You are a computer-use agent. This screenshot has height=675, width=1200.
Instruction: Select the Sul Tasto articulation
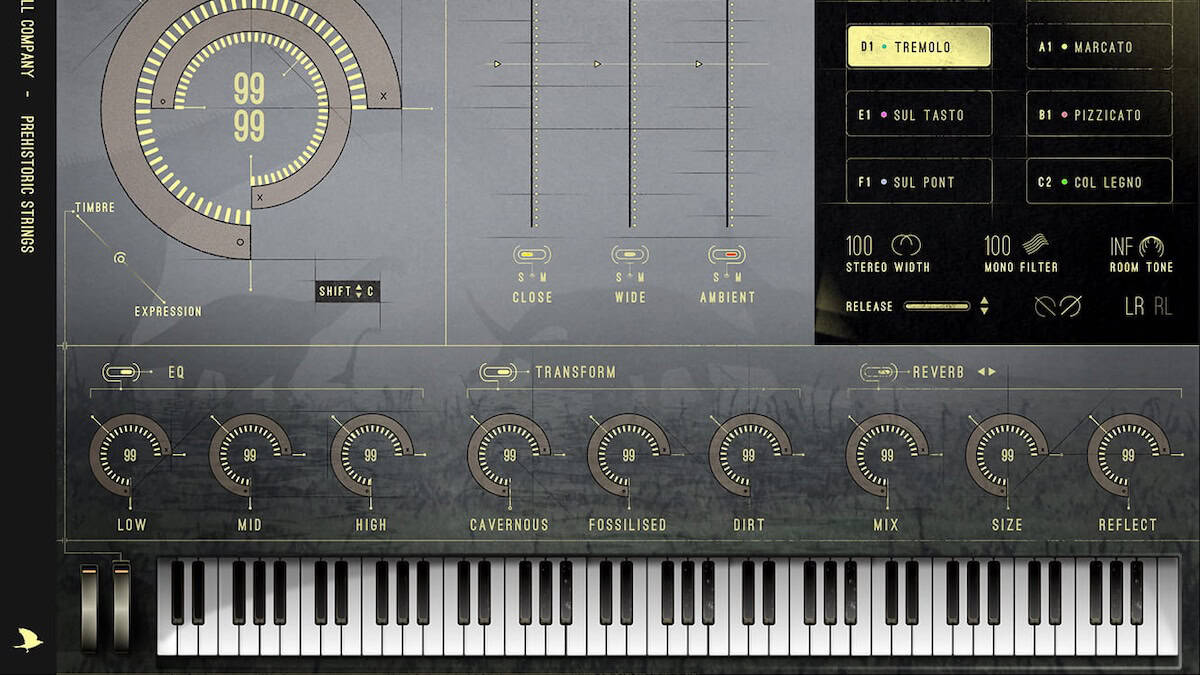[x=919, y=114]
